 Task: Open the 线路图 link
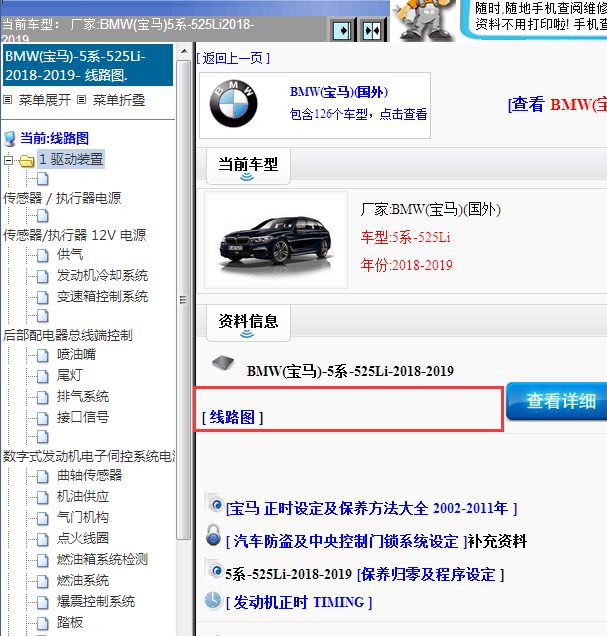coord(232,417)
